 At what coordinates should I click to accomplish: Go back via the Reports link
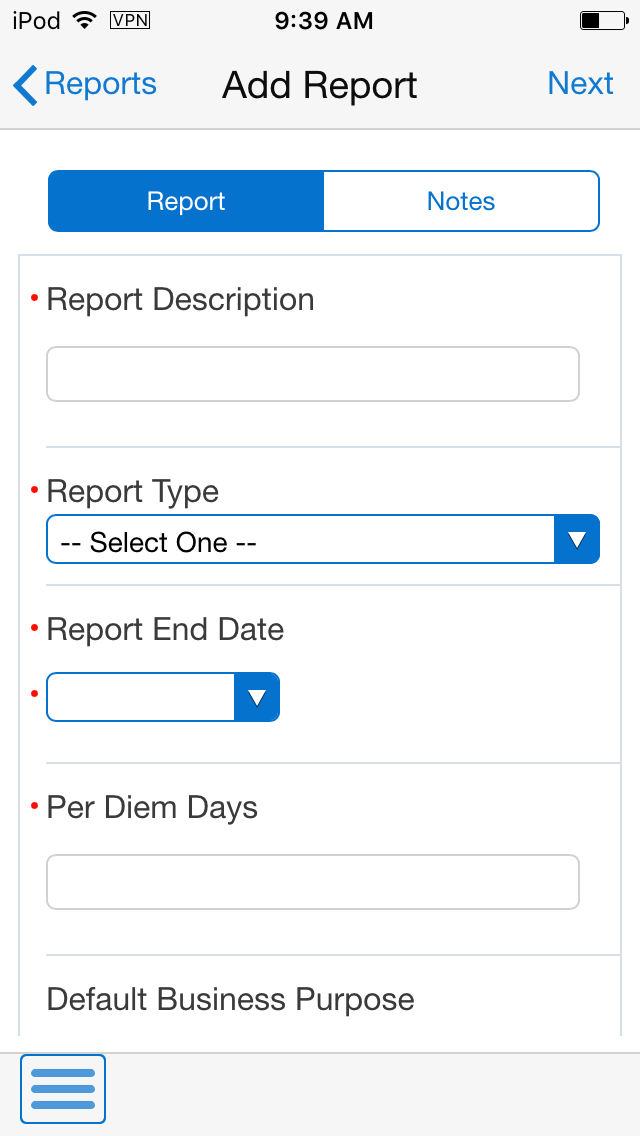100,84
